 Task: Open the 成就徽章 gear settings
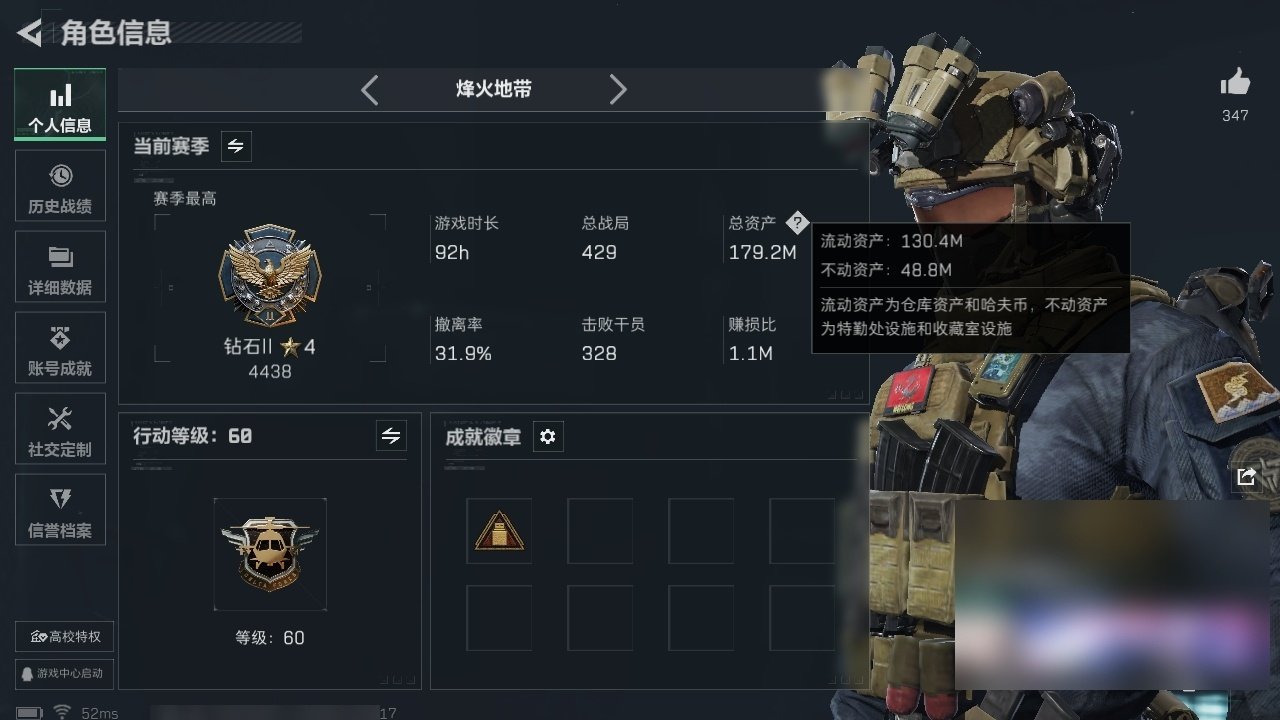[x=548, y=437]
